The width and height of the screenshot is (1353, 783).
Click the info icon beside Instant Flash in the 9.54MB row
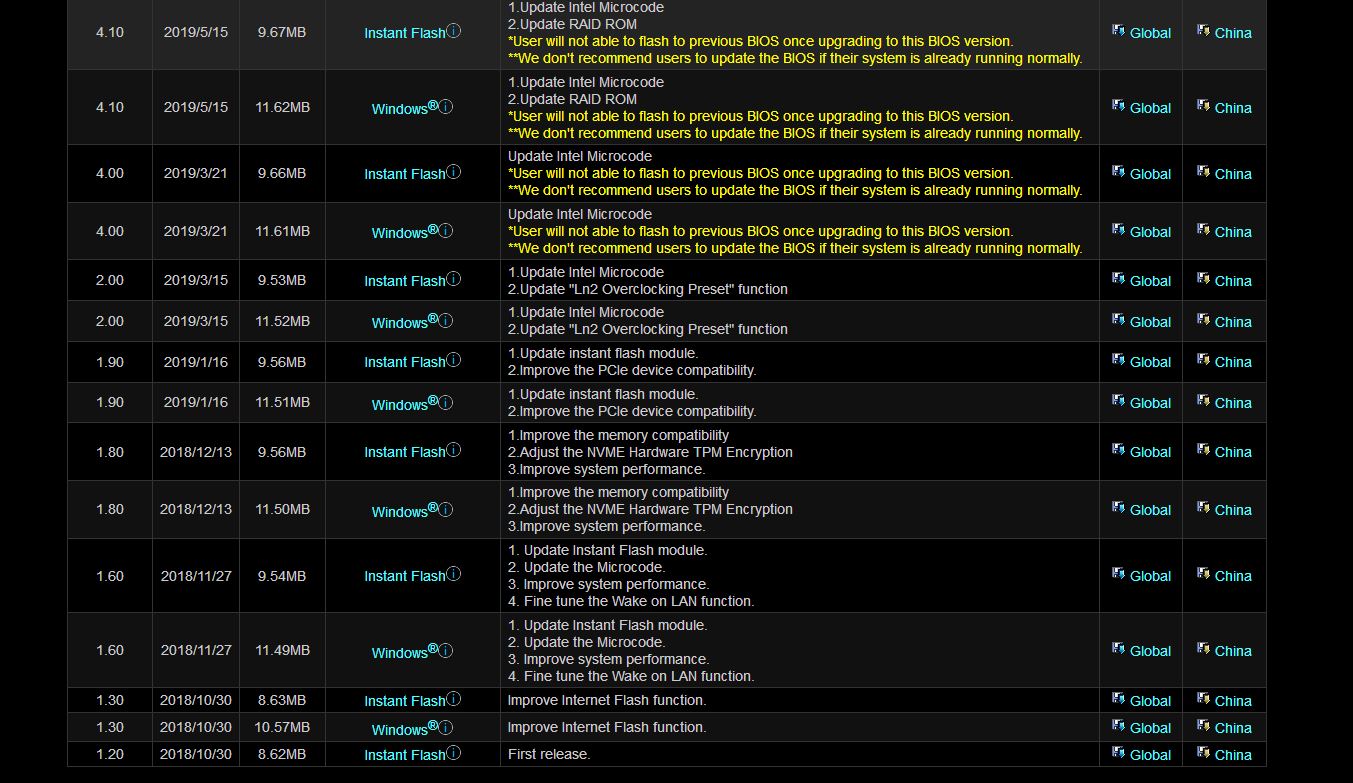coord(454,574)
